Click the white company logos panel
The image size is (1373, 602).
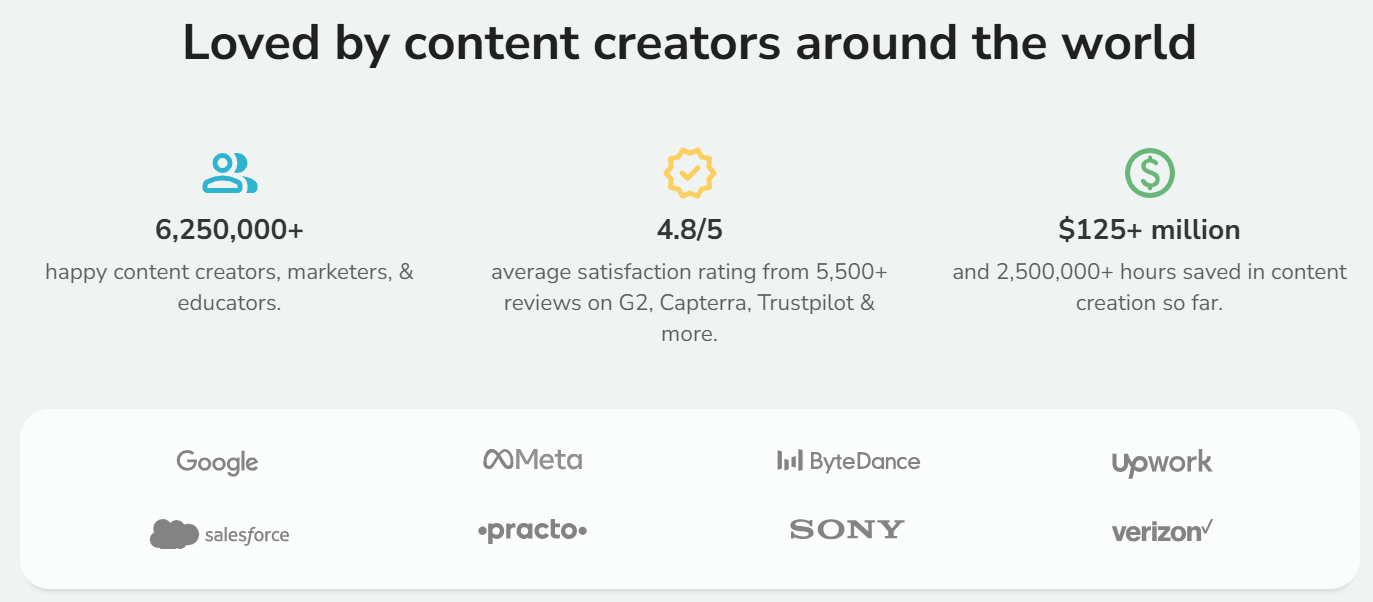pyautogui.click(x=689, y=497)
